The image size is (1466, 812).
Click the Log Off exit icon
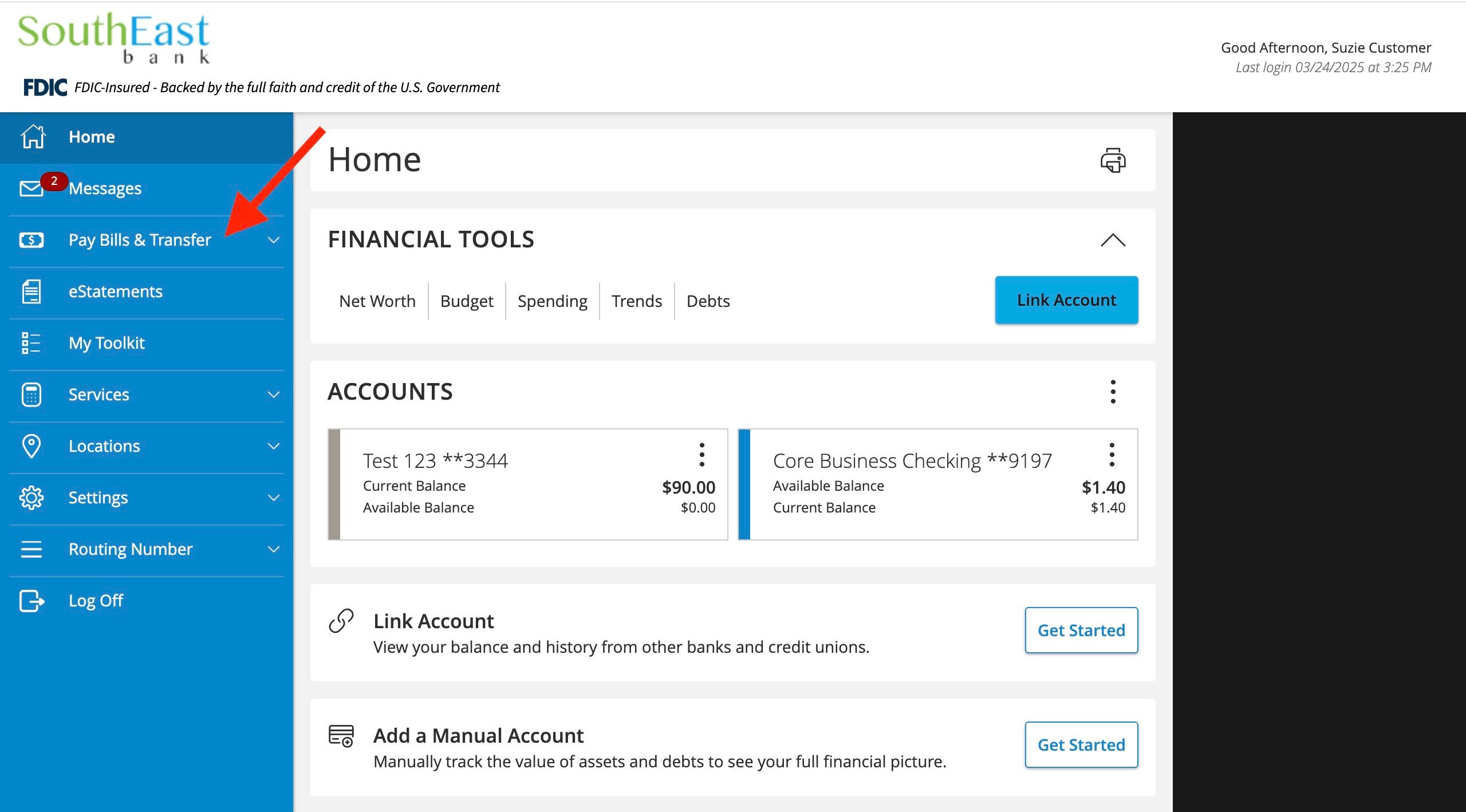point(31,600)
